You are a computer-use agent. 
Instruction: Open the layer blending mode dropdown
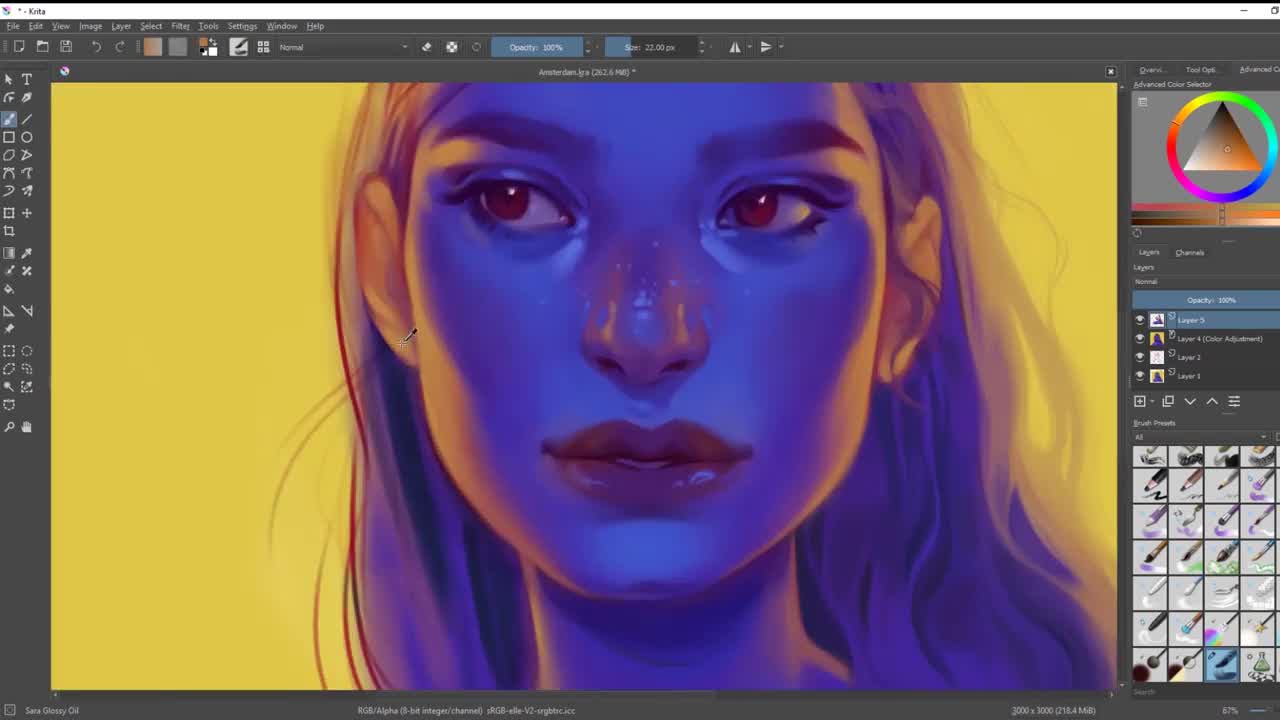pyautogui.click(x=1206, y=282)
